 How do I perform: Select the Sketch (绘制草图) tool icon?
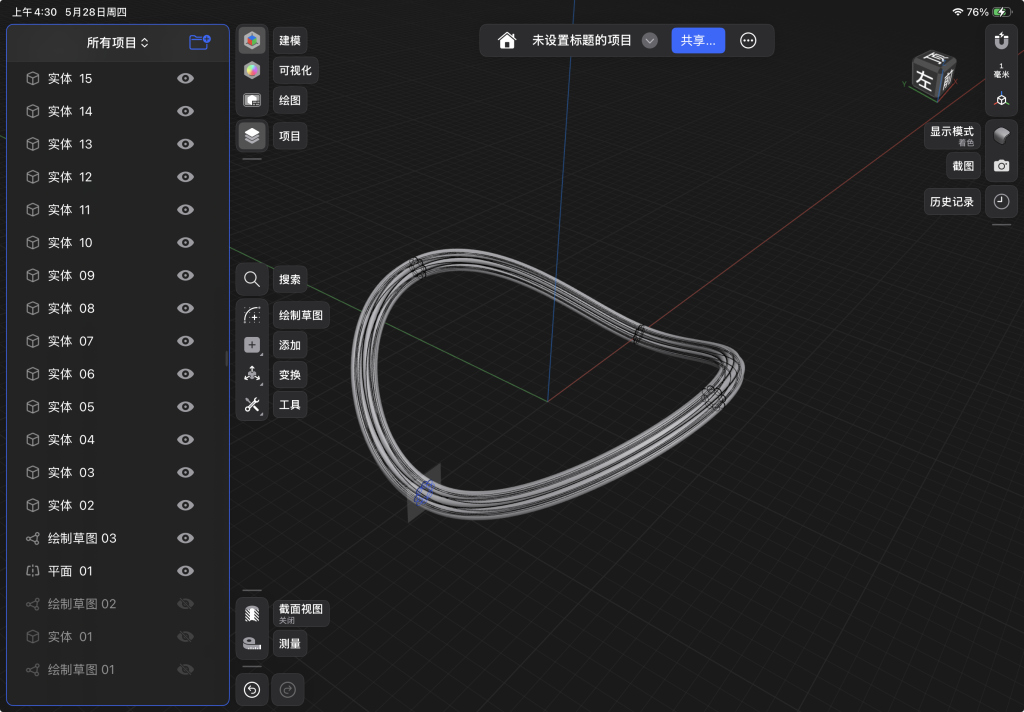click(252, 316)
